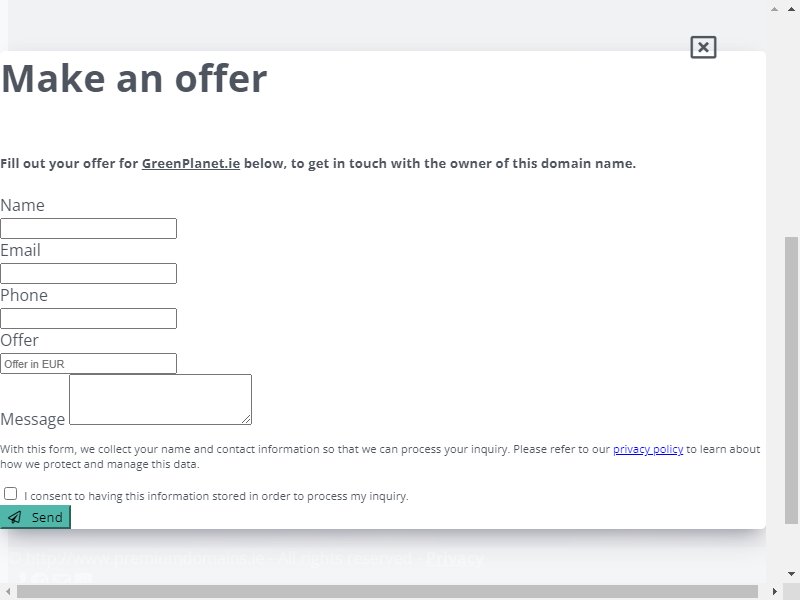Viewport: 800px width, 600px height.
Task: Focus the Name text field
Action: click(88, 229)
